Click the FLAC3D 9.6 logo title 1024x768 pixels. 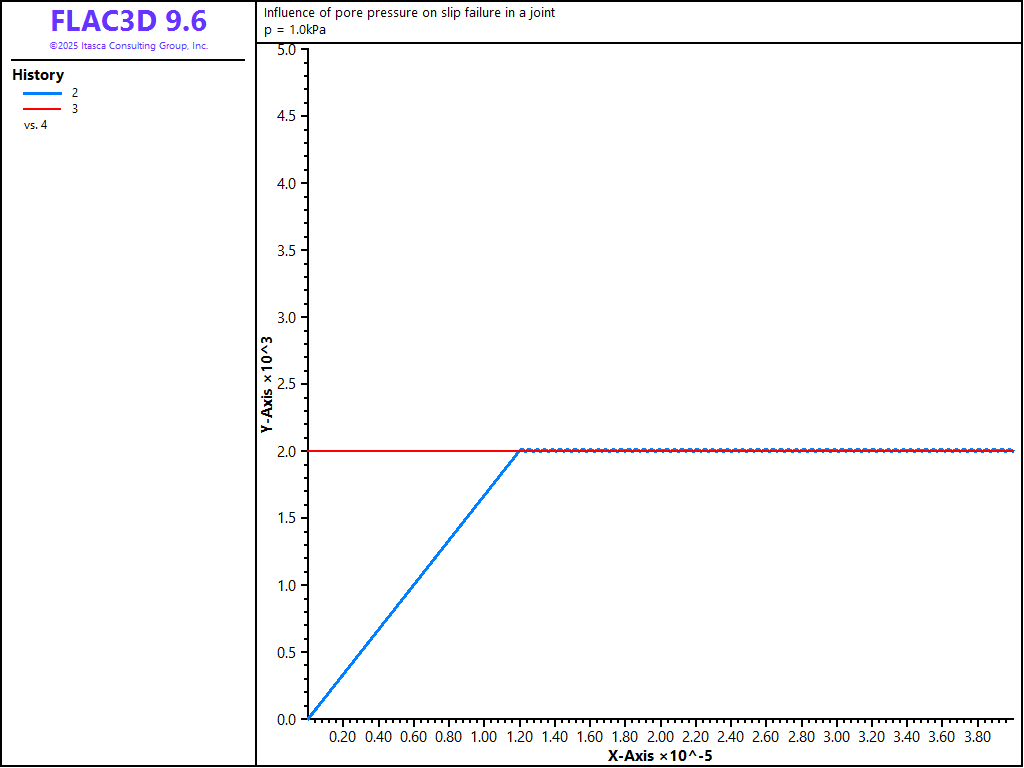128,21
